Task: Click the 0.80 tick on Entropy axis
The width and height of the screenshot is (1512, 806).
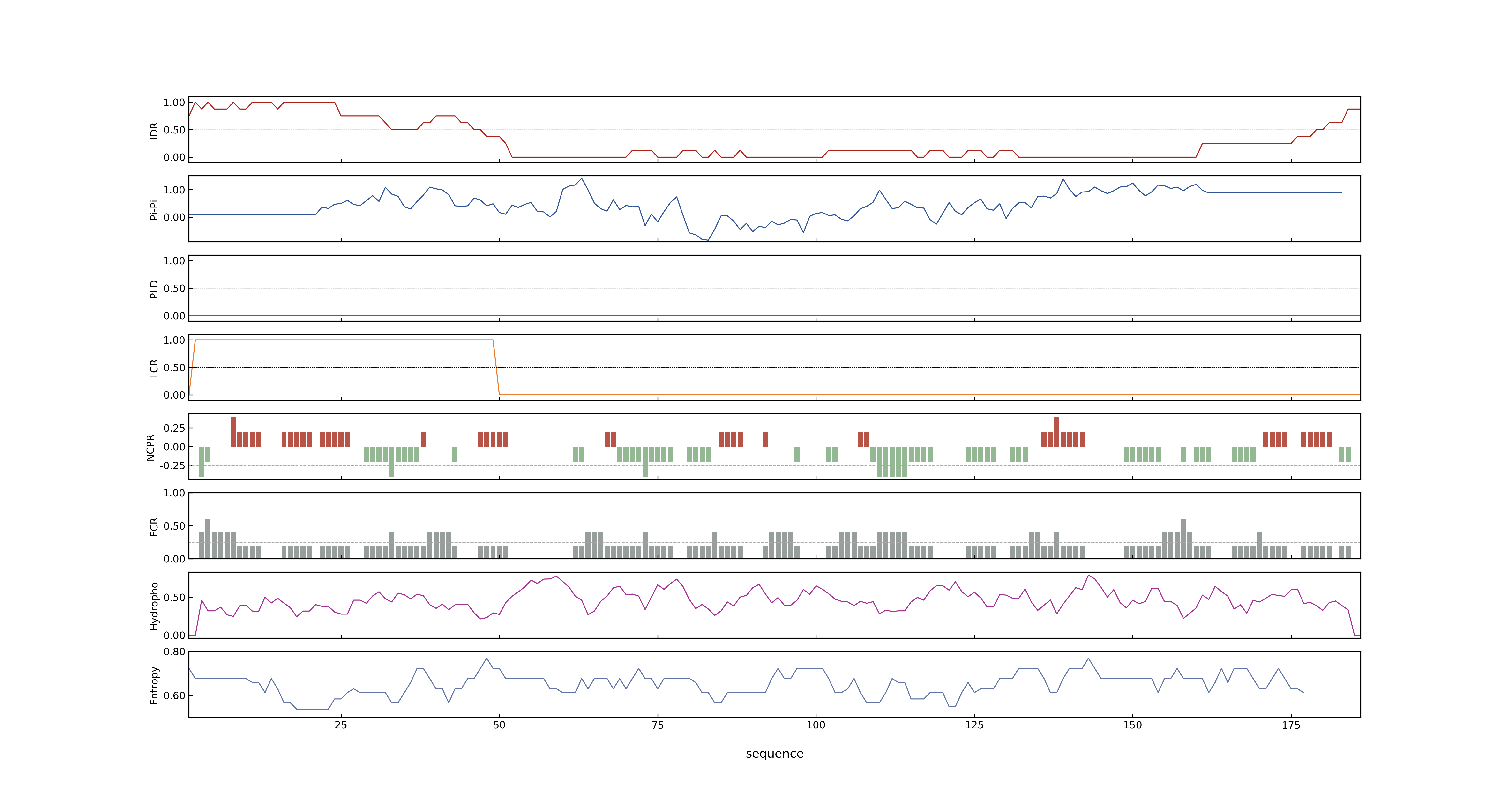Action: (x=174, y=652)
